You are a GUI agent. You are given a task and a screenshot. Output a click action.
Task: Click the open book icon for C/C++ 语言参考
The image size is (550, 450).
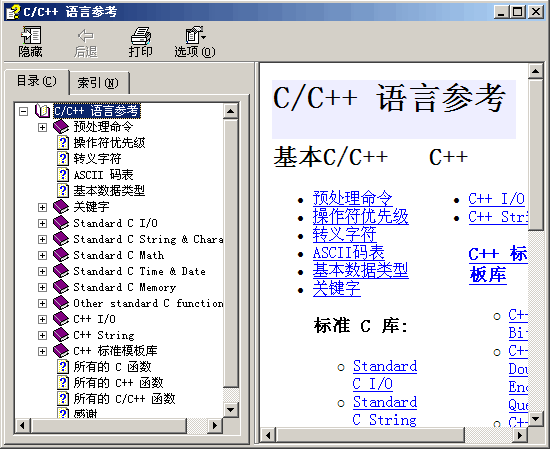42,111
